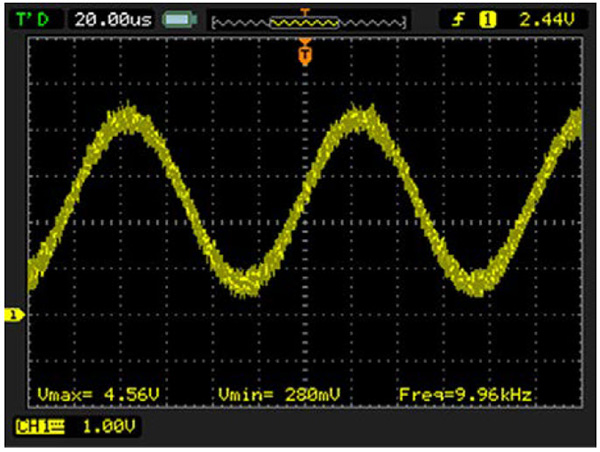
Task: Click the highlighted yellow section of memory bar
Action: pyautogui.click(x=305, y=20)
